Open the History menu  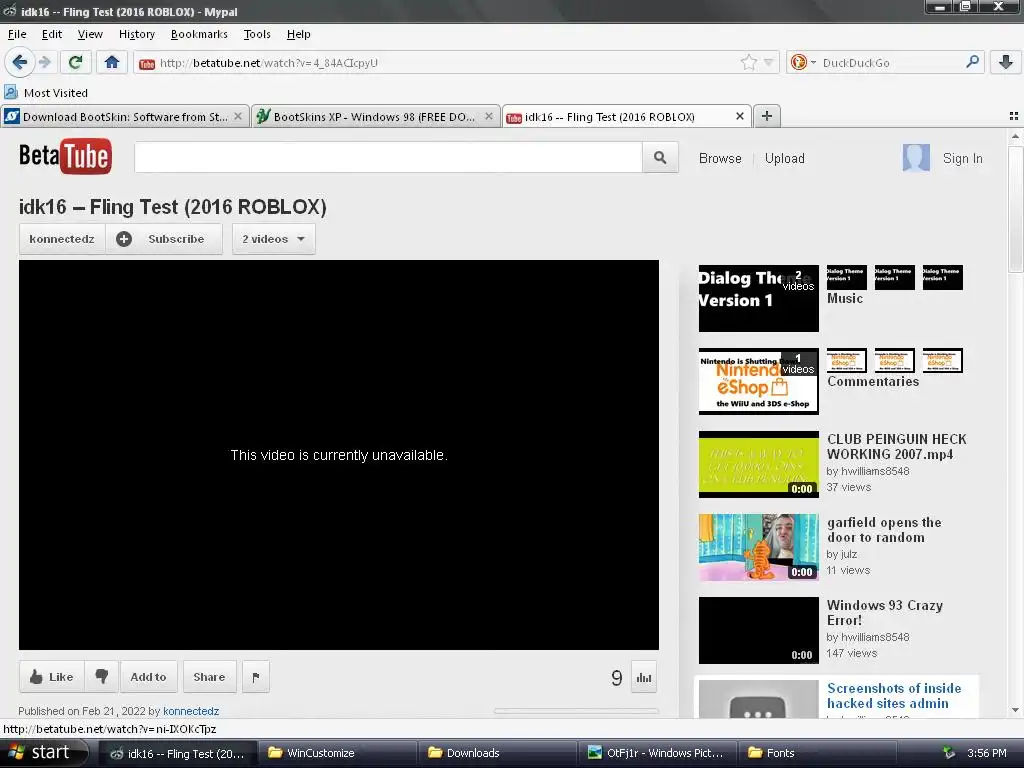tap(136, 34)
